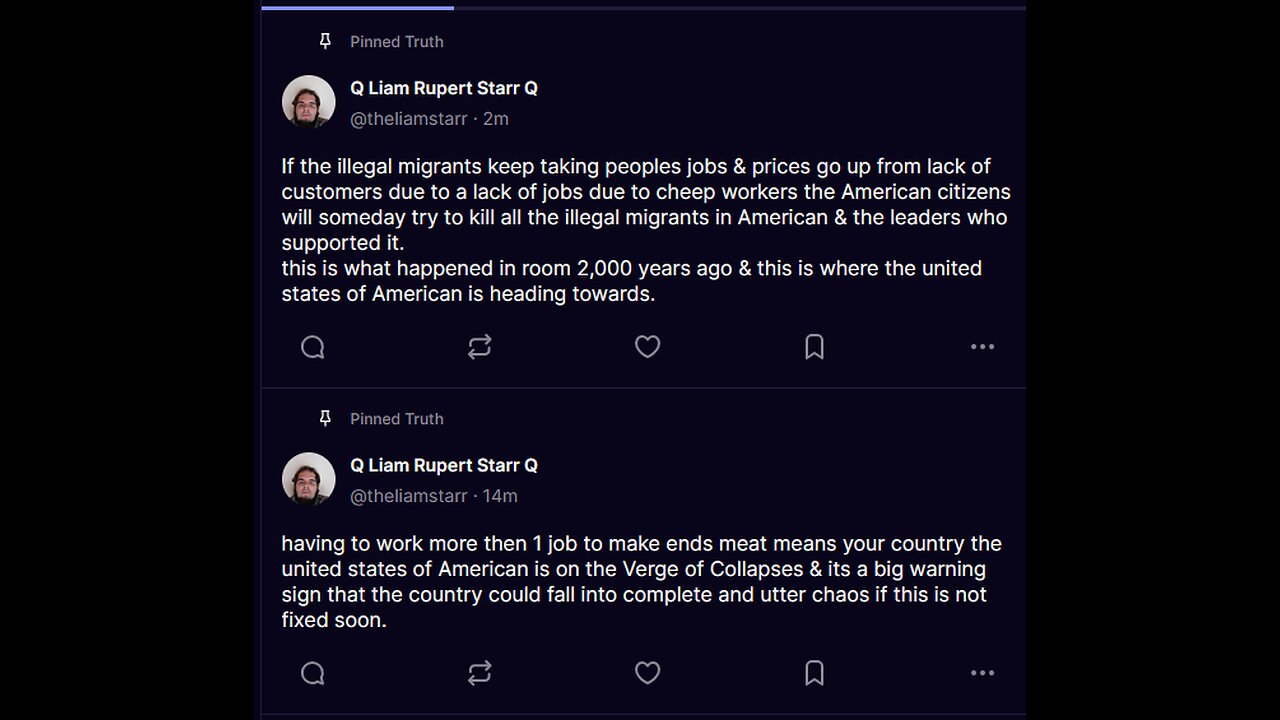Like the post about working multiple jobs
Image resolution: width=1280 pixels, height=720 pixels.
(647, 673)
